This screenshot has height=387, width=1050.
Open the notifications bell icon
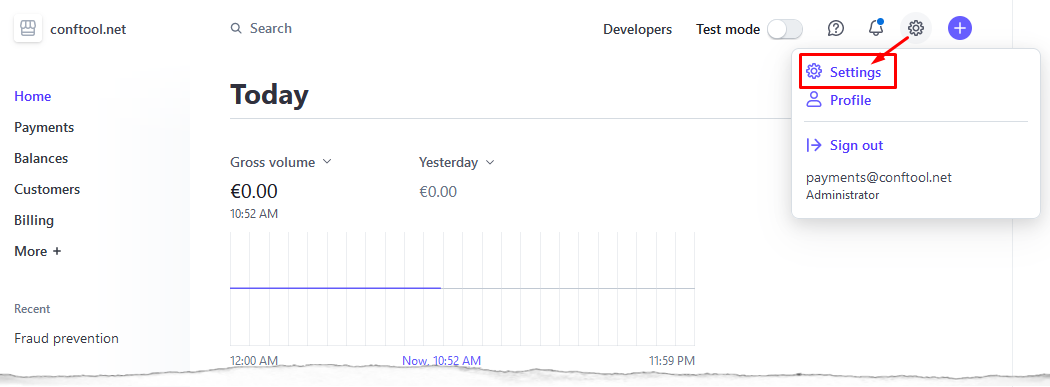pyautogui.click(x=875, y=28)
